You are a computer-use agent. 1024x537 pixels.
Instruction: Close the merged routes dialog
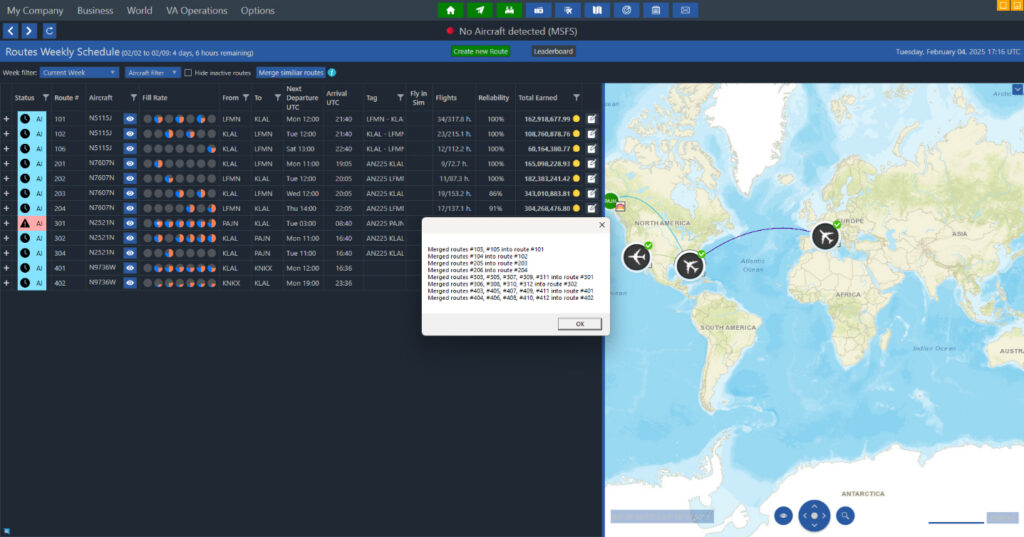601,225
